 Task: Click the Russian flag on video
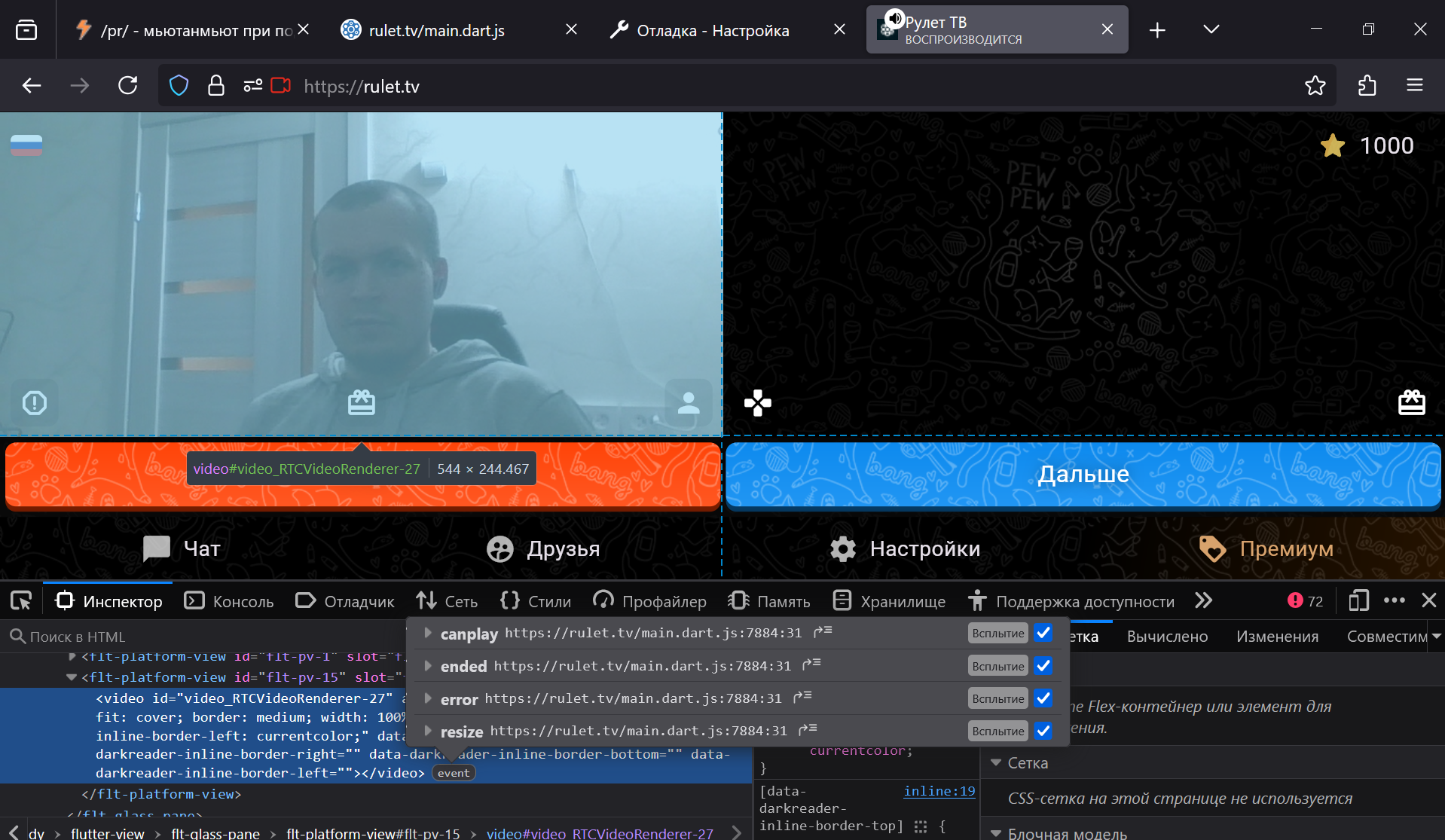click(x=26, y=145)
